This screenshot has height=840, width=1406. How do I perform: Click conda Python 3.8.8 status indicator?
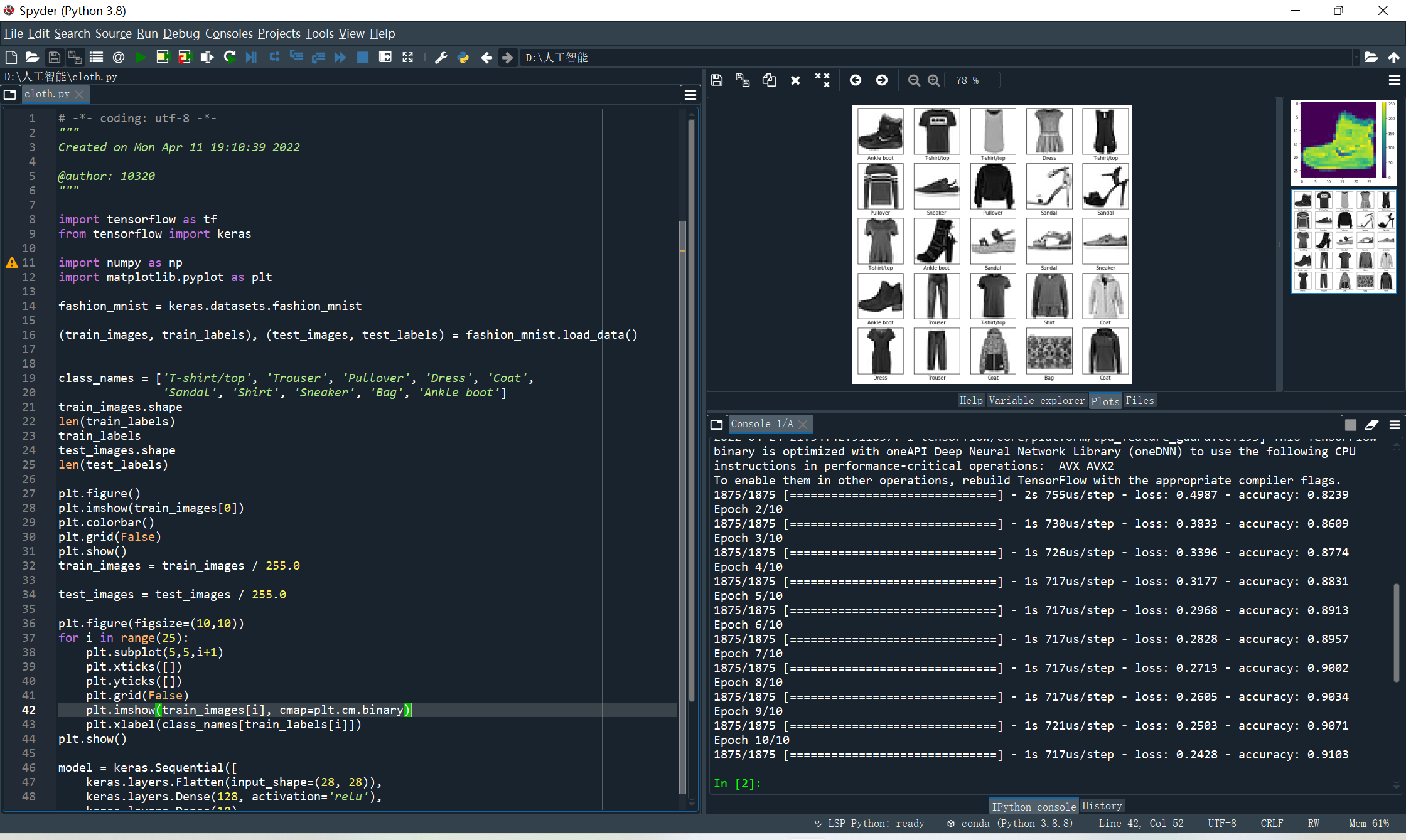1010,823
